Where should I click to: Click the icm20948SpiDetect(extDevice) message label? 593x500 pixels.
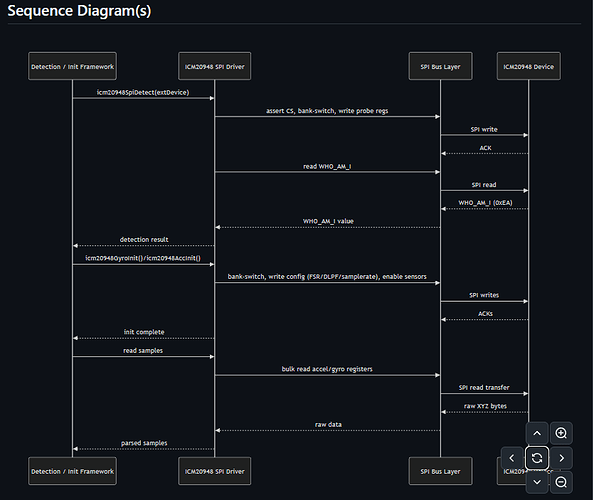point(143,92)
